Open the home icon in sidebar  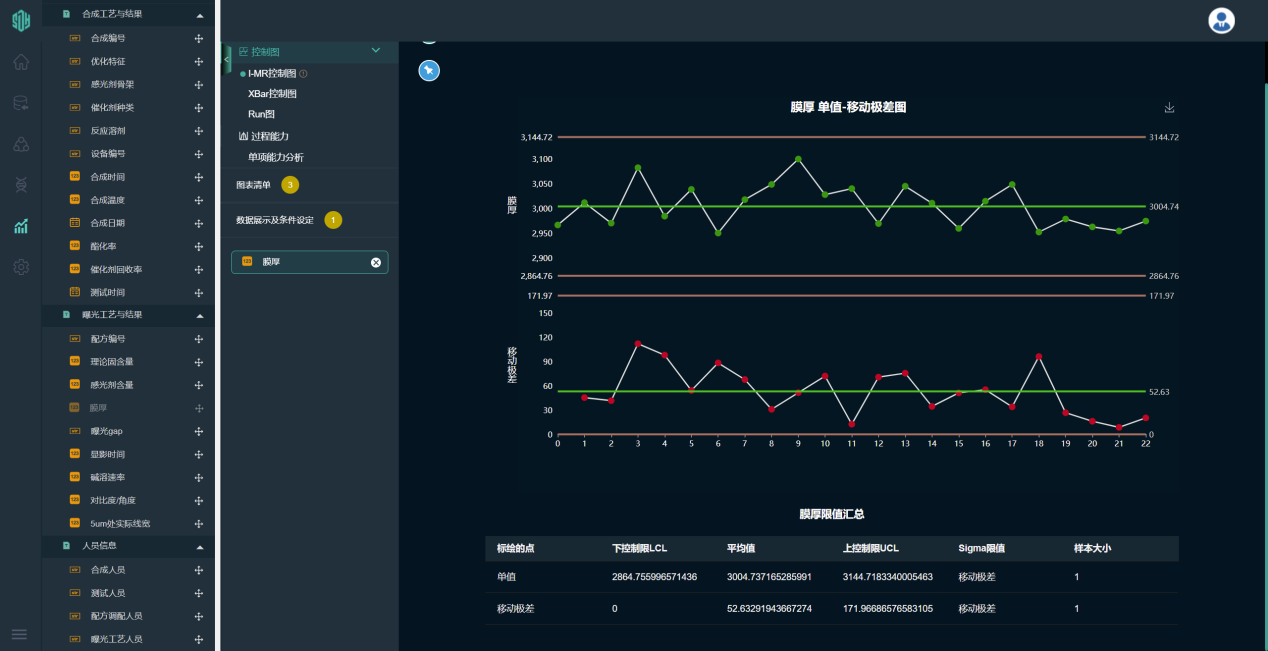tap(21, 62)
